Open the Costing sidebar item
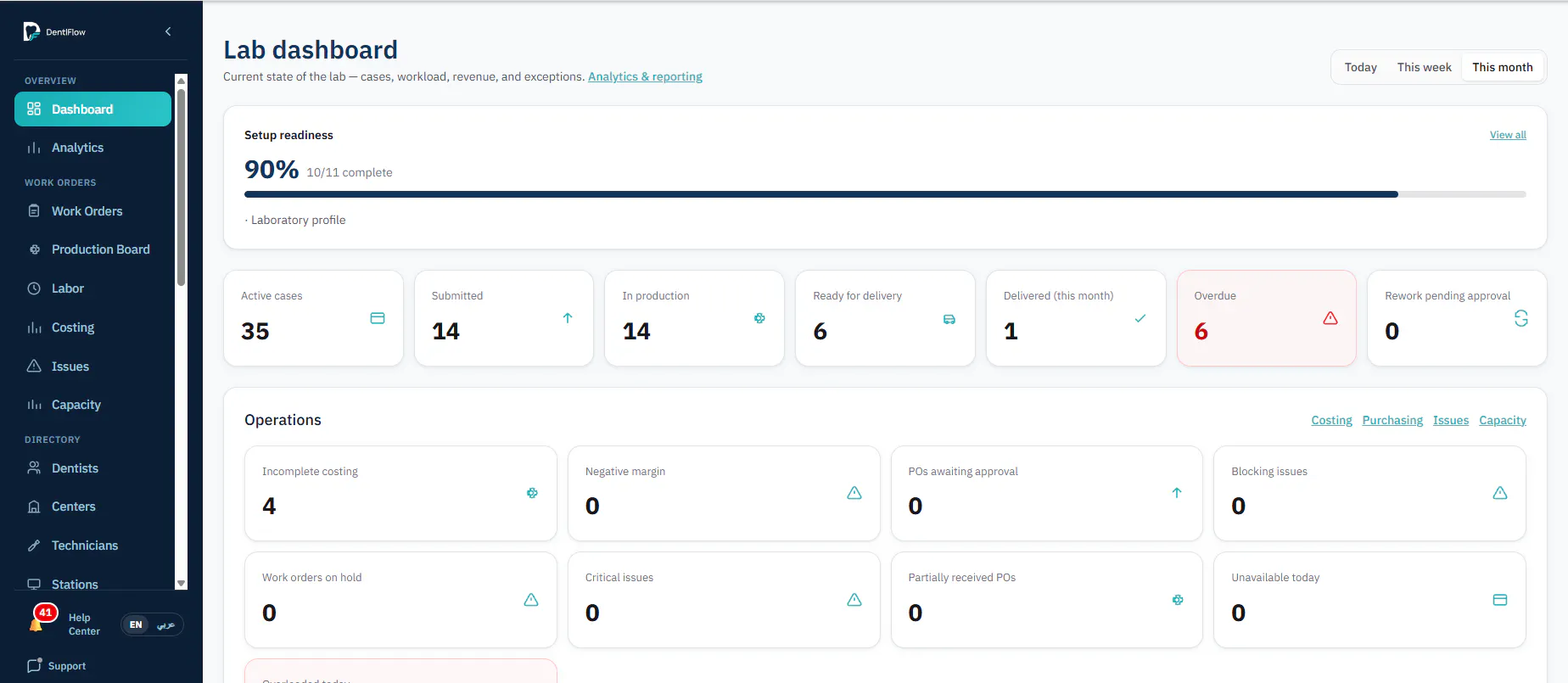 pyautogui.click(x=92, y=328)
